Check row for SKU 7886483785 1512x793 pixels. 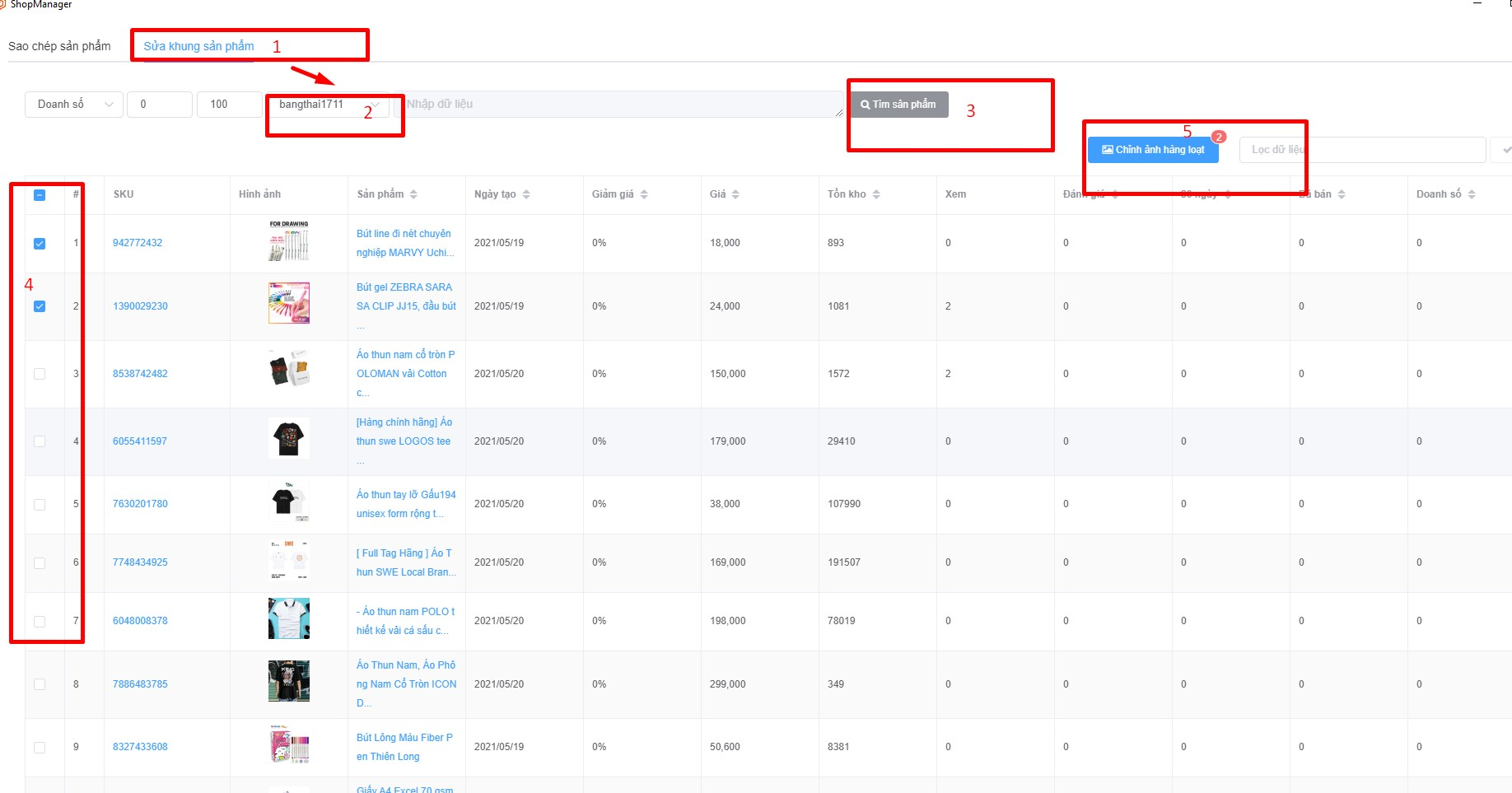click(x=40, y=684)
